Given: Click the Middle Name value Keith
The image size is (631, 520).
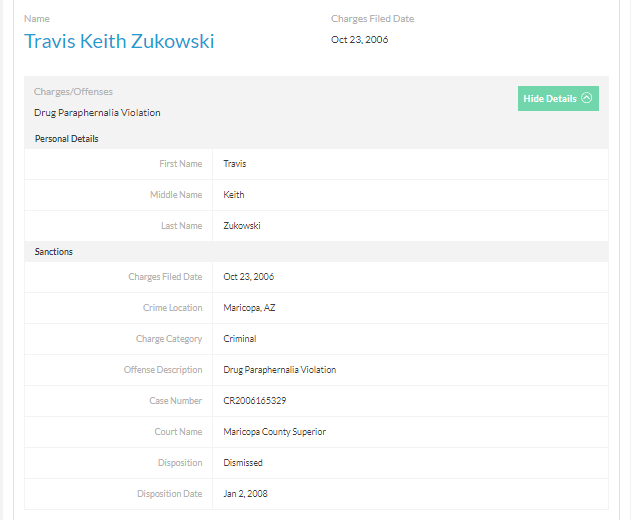Looking at the screenshot, I should coord(234,195).
